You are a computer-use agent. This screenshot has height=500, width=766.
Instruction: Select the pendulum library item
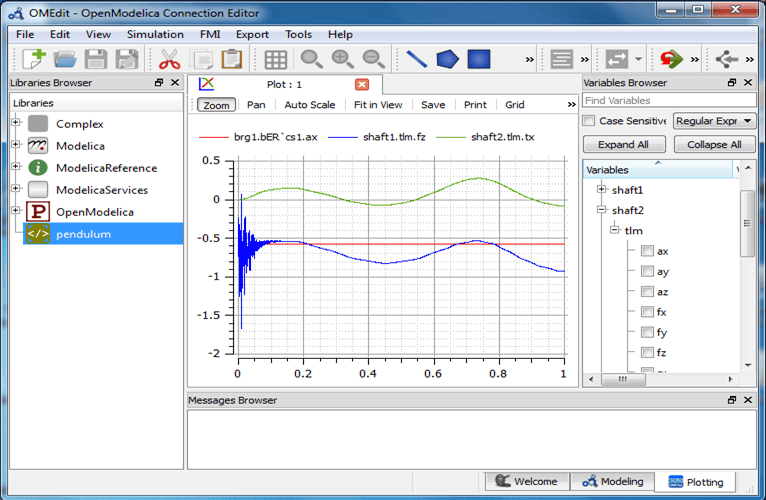[x=103, y=234]
